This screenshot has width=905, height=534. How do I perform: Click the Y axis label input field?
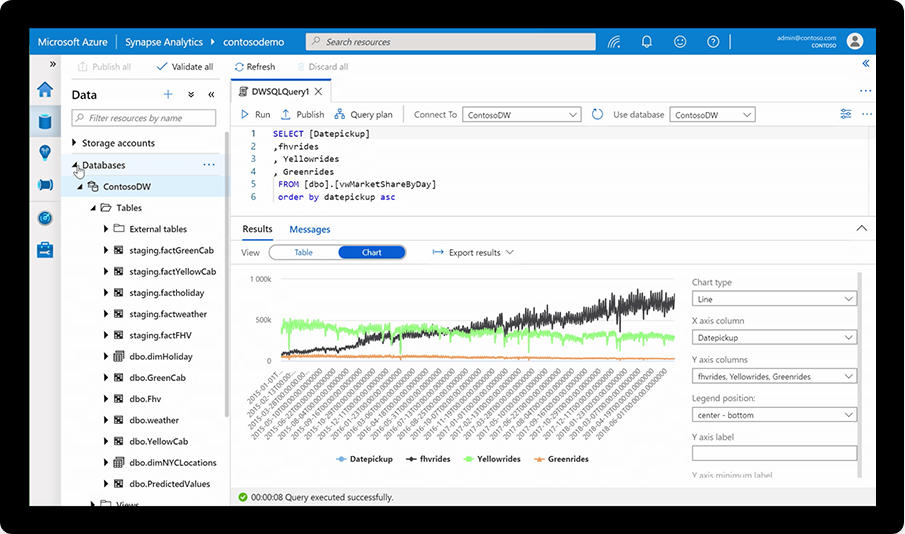pos(774,453)
